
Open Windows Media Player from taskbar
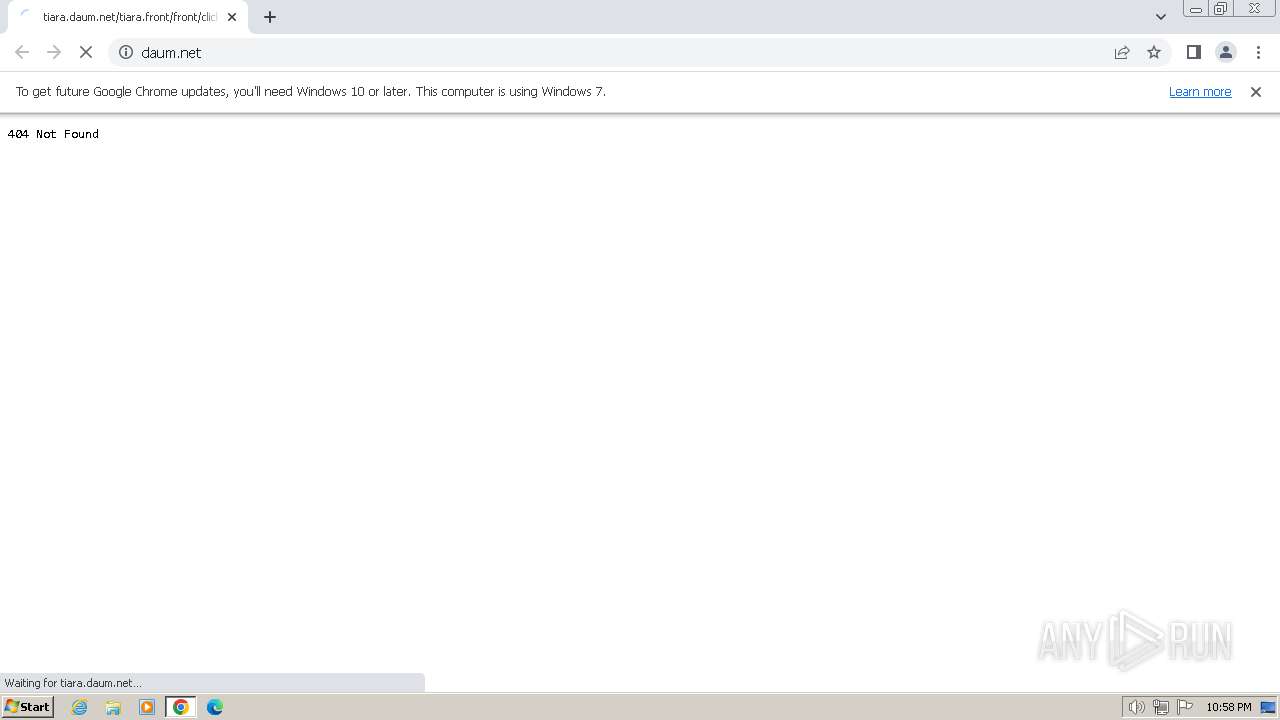click(147, 707)
